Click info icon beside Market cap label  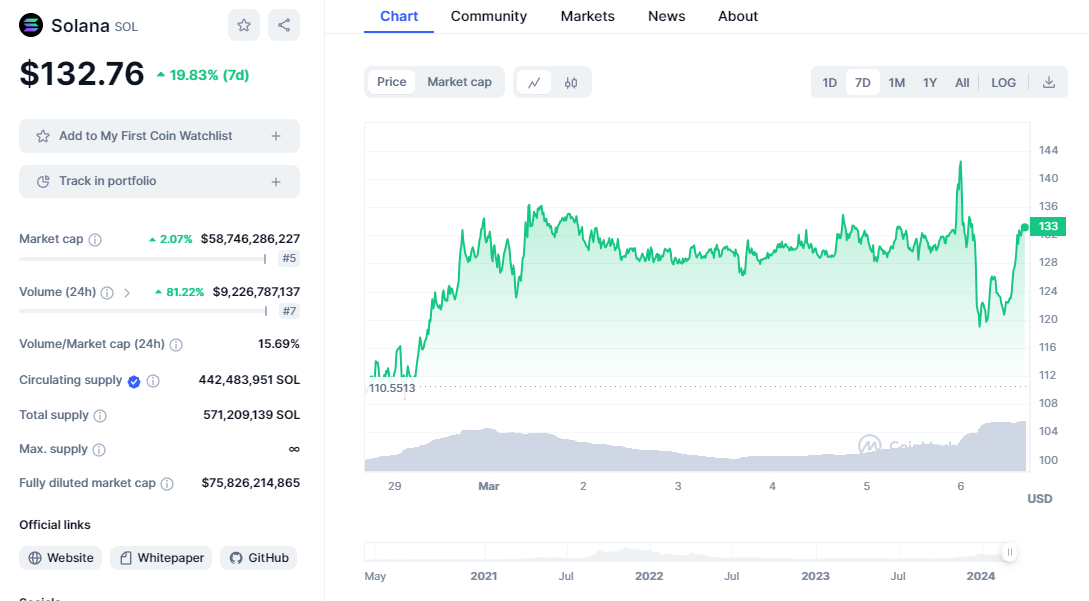point(95,240)
